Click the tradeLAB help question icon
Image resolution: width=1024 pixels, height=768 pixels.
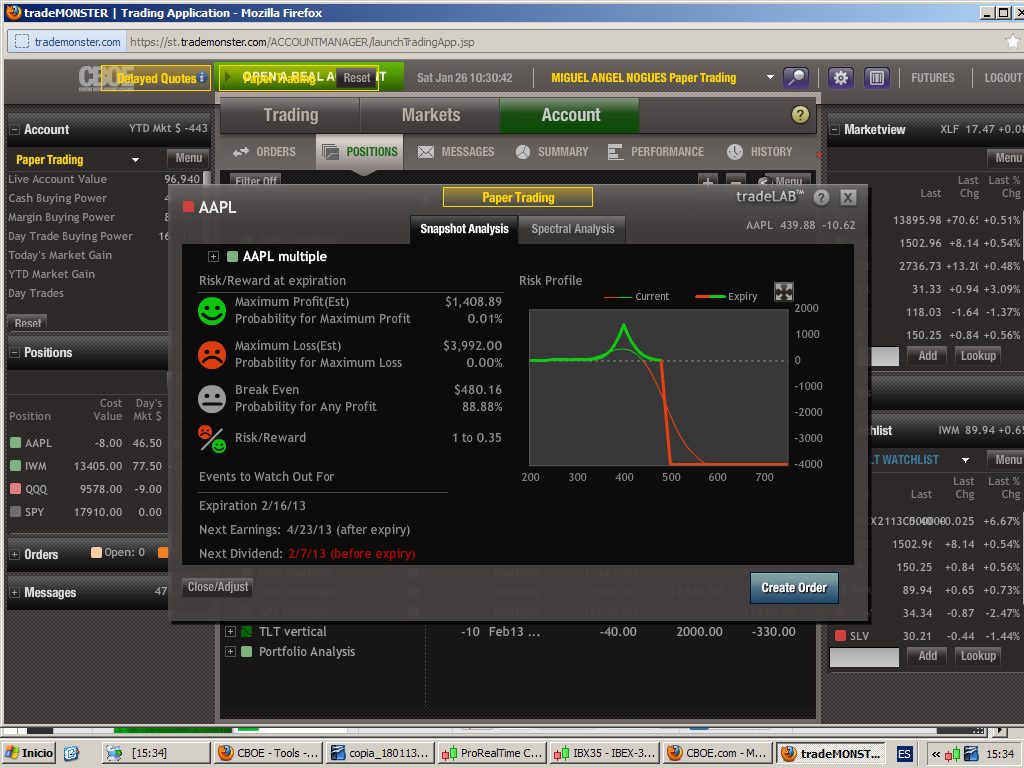(822, 197)
